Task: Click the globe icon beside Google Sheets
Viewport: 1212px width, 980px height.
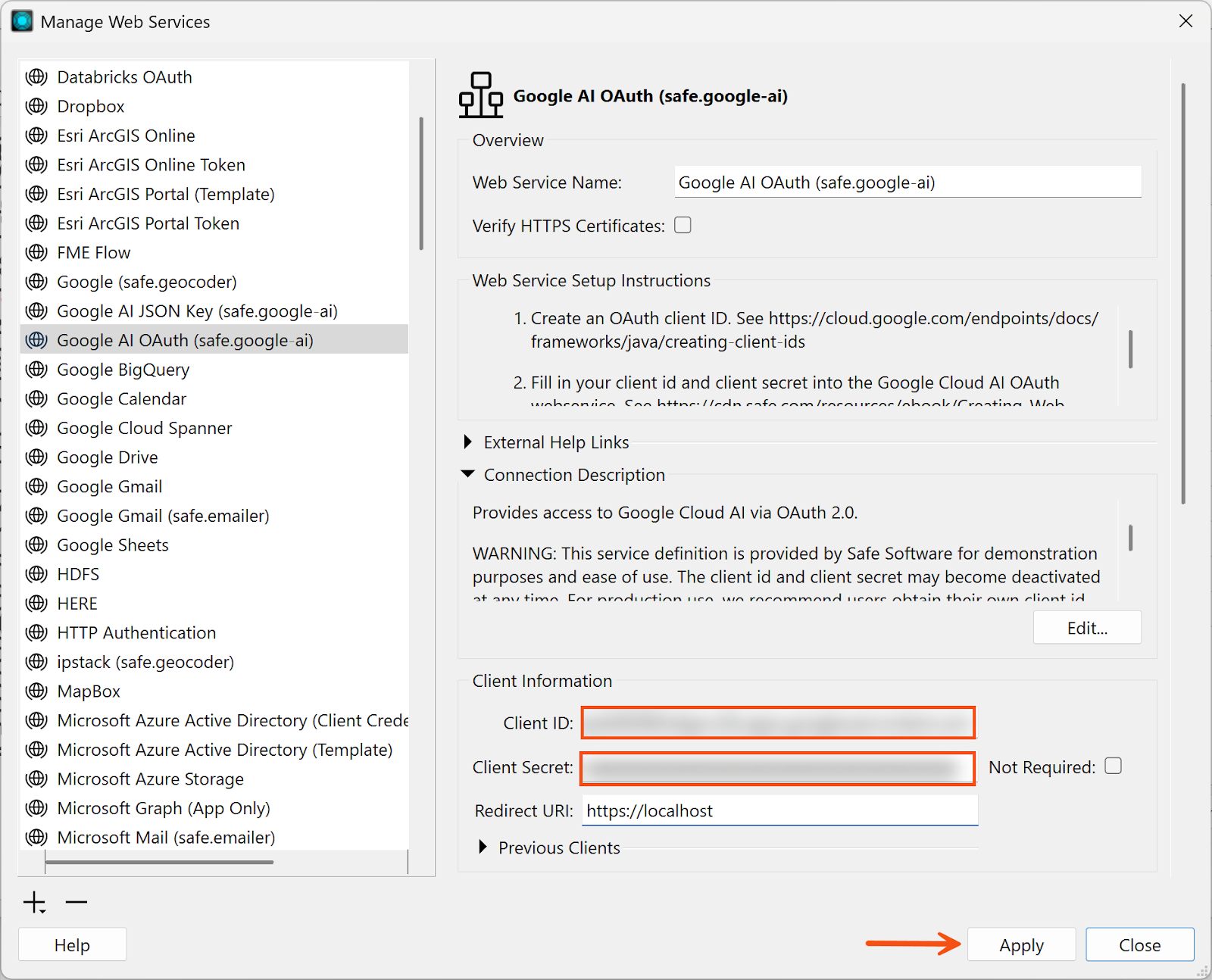Action: click(x=36, y=545)
